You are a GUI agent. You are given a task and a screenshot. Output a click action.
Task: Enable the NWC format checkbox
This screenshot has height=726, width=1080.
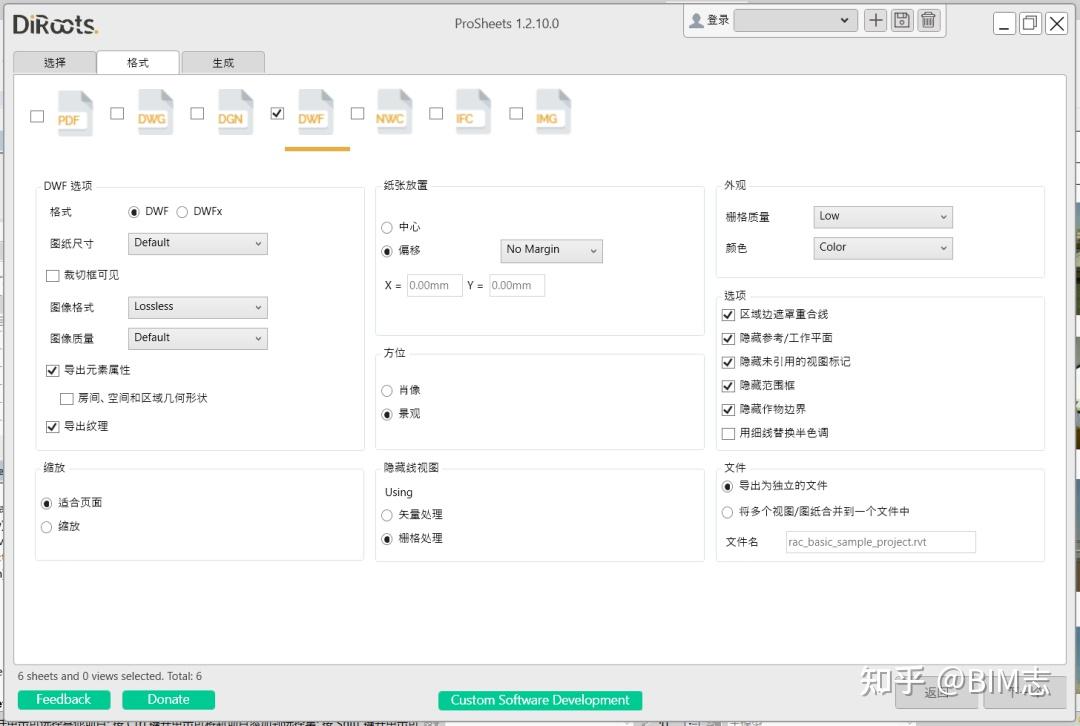(357, 114)
